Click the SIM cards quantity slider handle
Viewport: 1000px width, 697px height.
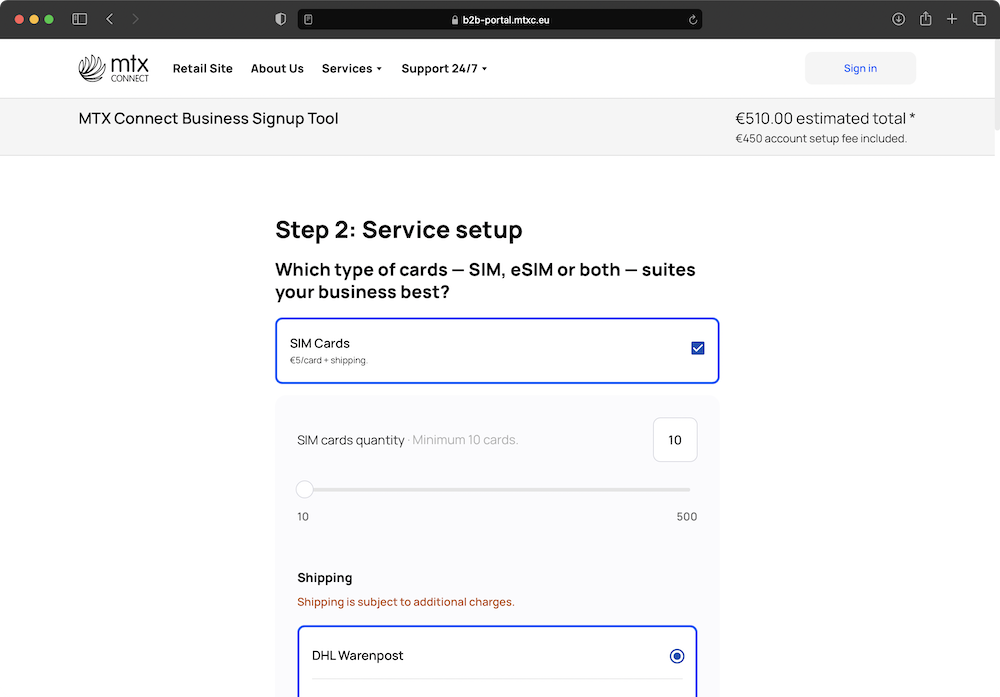[305, 489]
